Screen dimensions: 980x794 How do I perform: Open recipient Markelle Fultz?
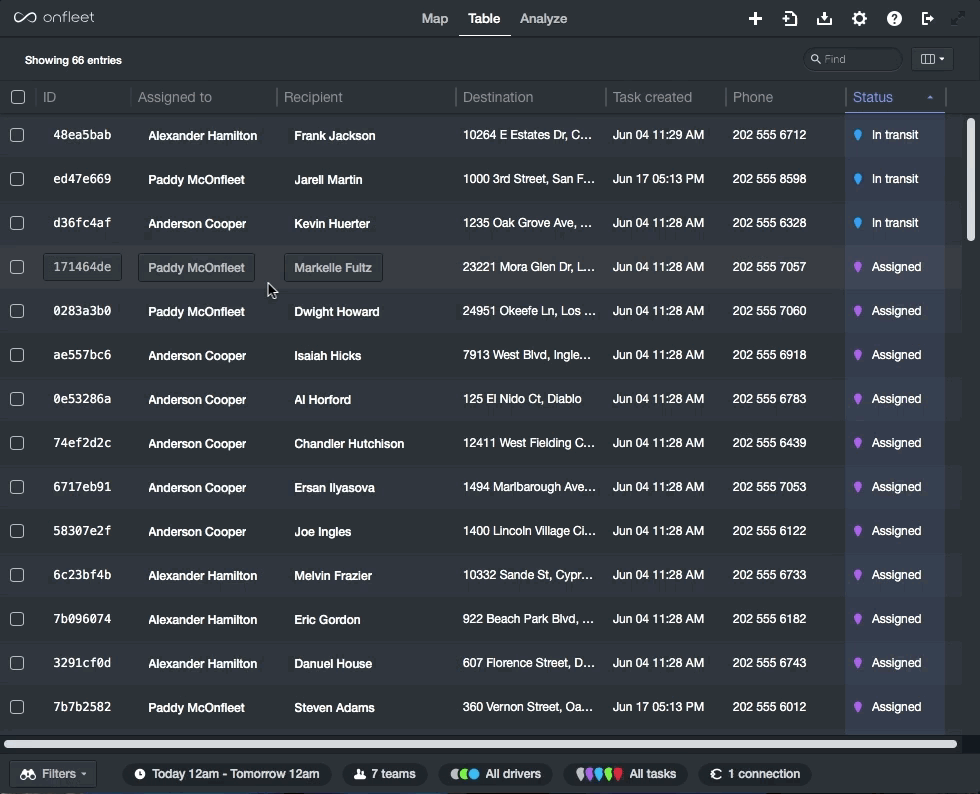click(333, 268)
